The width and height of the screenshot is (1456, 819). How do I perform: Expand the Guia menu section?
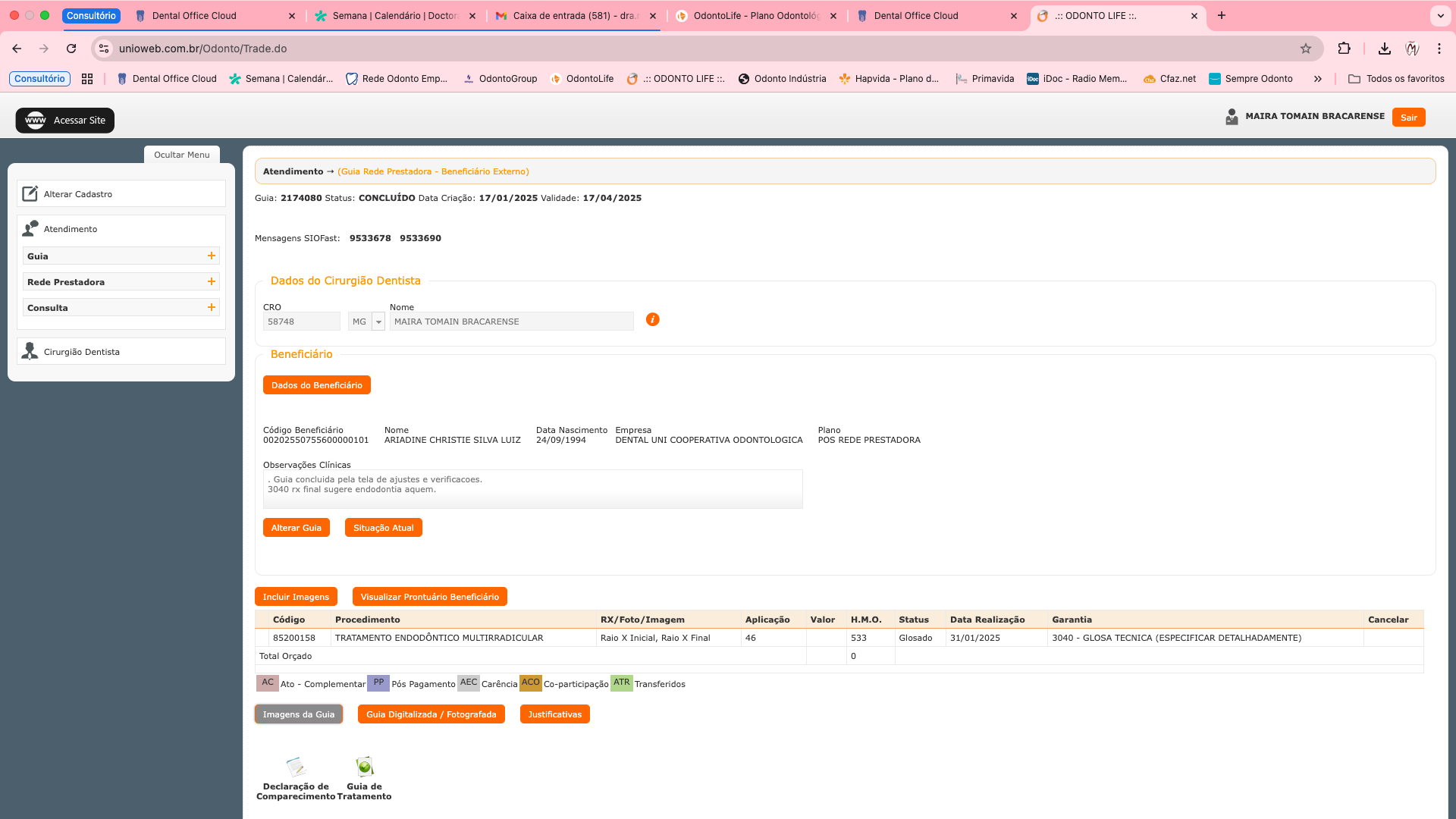(212, 256)
